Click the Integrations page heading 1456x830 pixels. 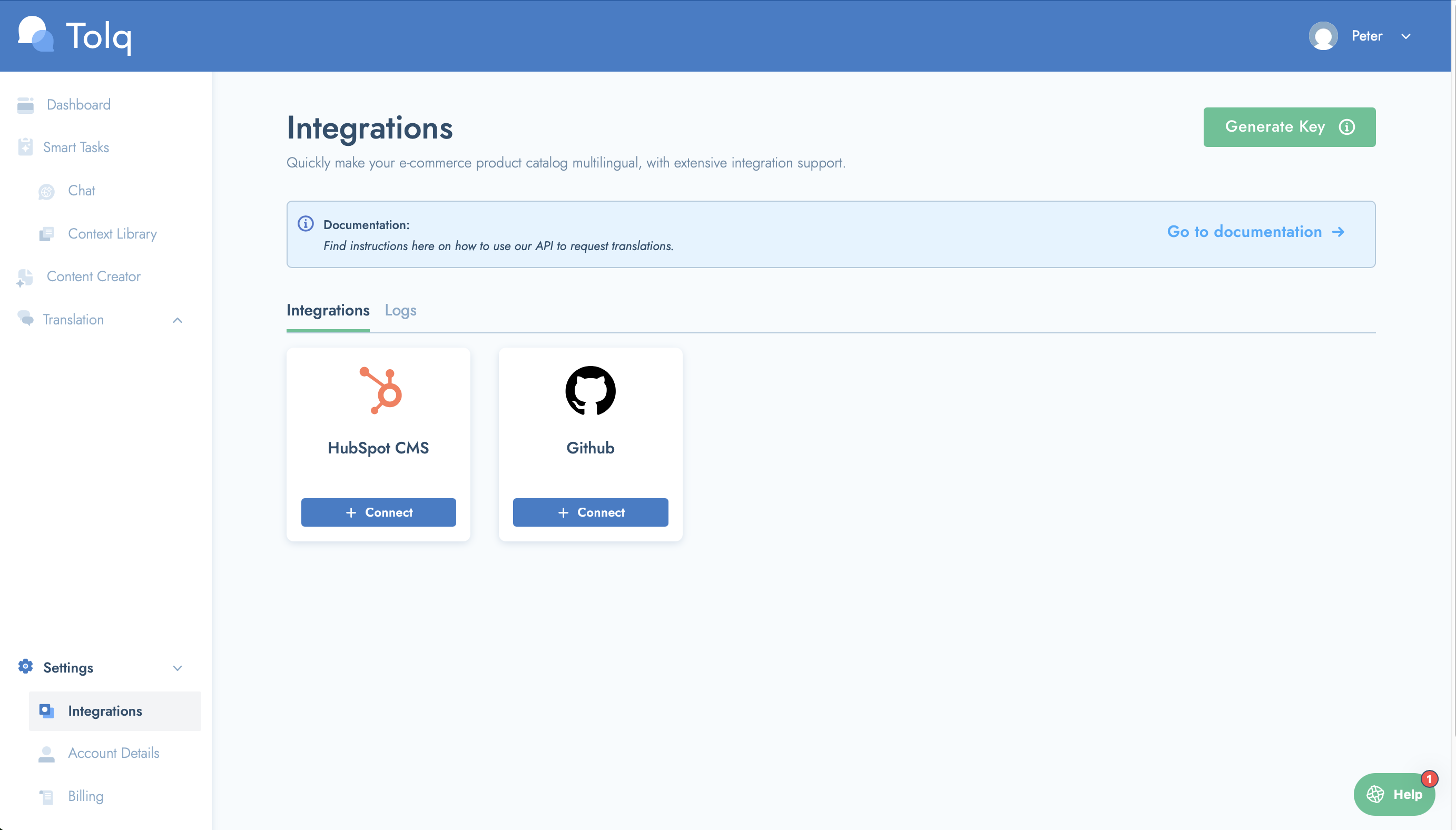click(369, 129)
